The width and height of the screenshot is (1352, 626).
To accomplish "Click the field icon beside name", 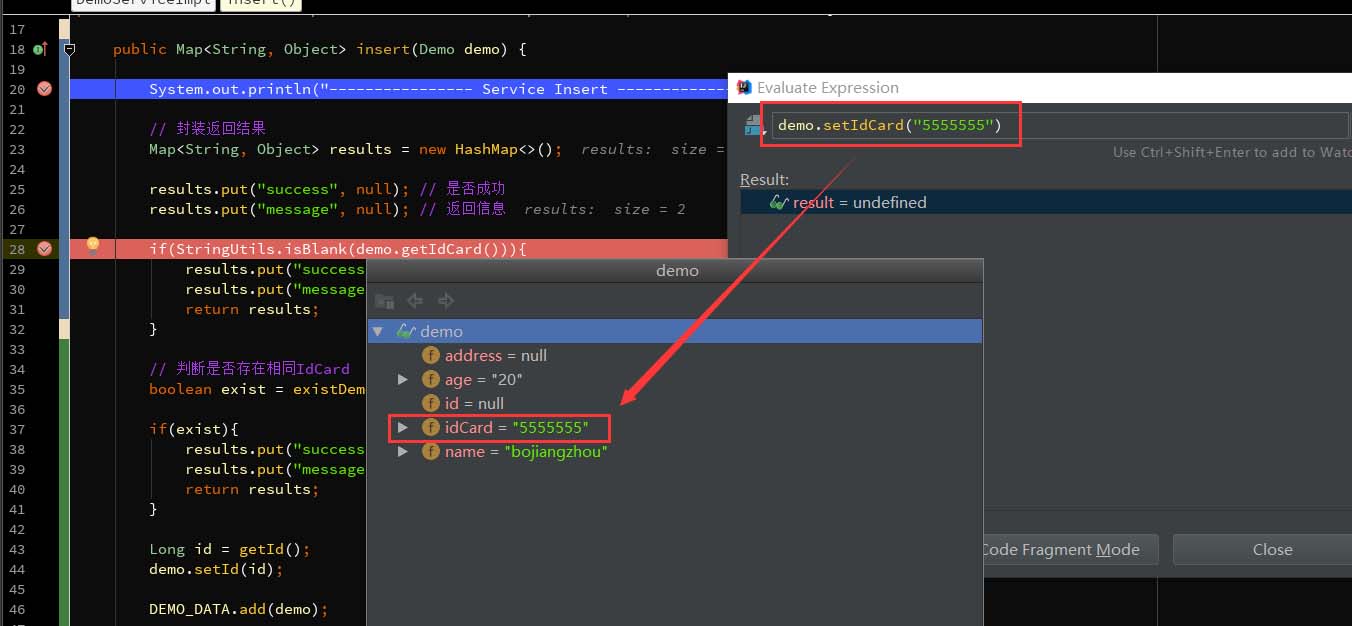I will [x=431, y=451].
